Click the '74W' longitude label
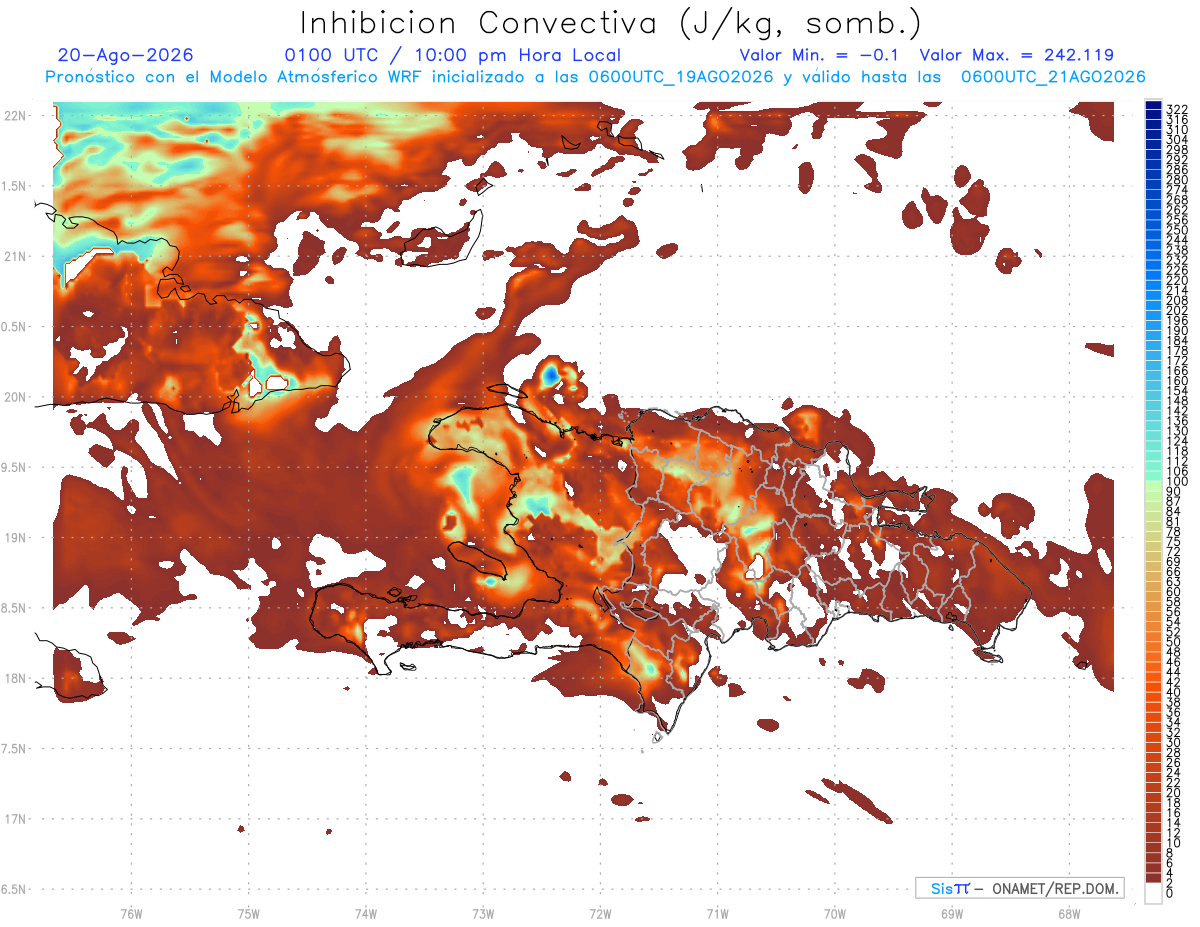This screenshot has width=1200, height=927. (365, 912)
